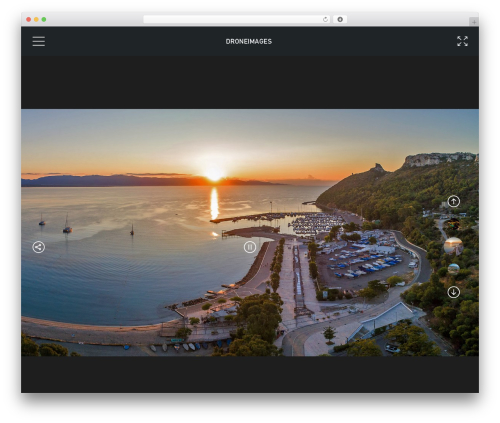
Task: Go to previous image with up arrow
Action: point(453,201)
